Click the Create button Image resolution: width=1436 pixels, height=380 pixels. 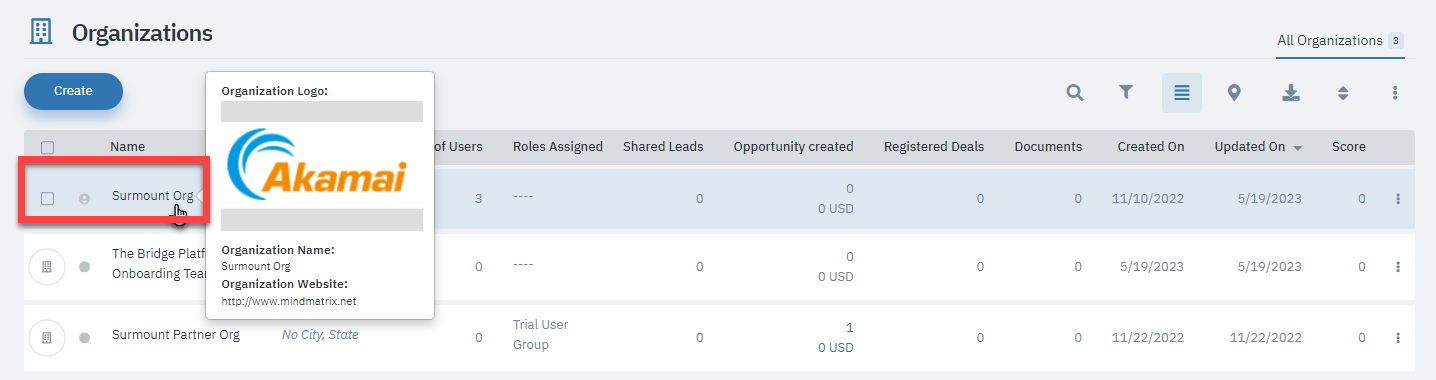[x=73, y=91]
